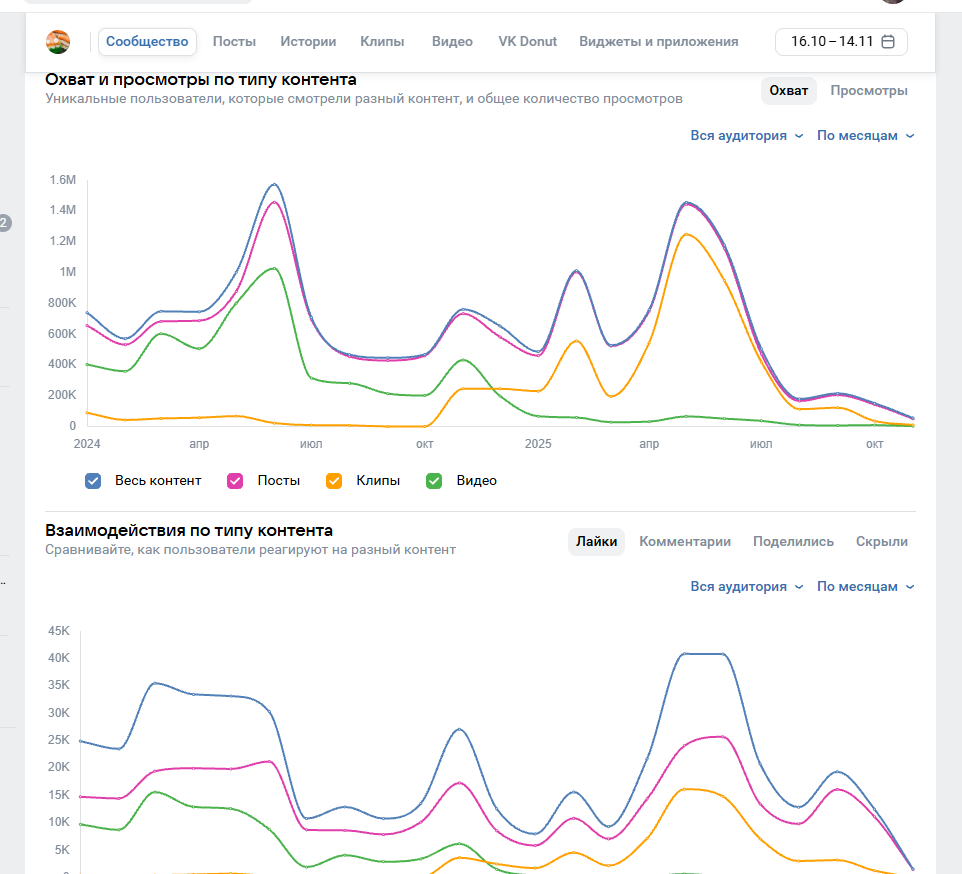Click the 16.10–14.11 date range field
Image resolution: width=962 pixels, height=874 pixels.
click(x=832, y=42)
